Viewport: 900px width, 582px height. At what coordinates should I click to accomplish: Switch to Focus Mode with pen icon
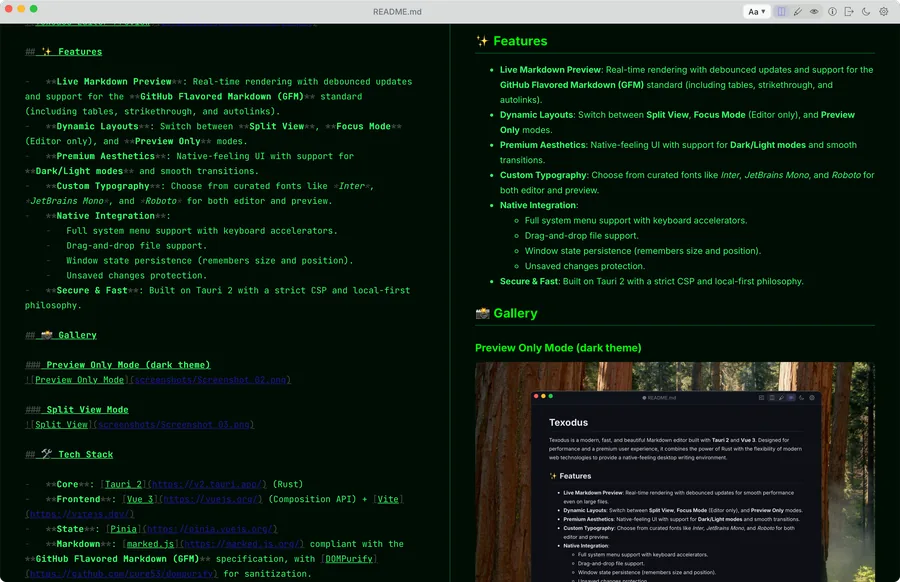(798, 11)
